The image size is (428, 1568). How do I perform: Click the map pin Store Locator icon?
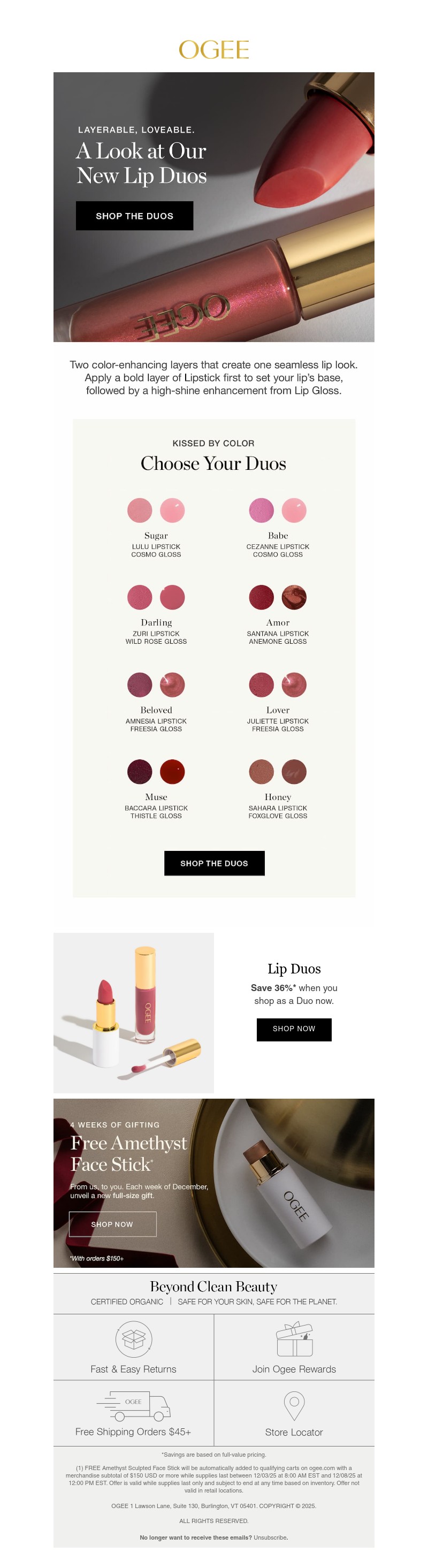pos(294,1405)
